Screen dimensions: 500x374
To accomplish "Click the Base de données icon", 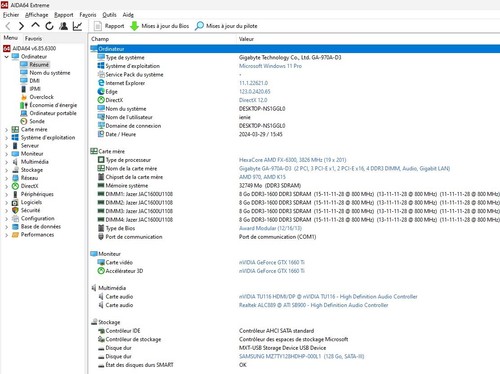I will tap(15, 227).
